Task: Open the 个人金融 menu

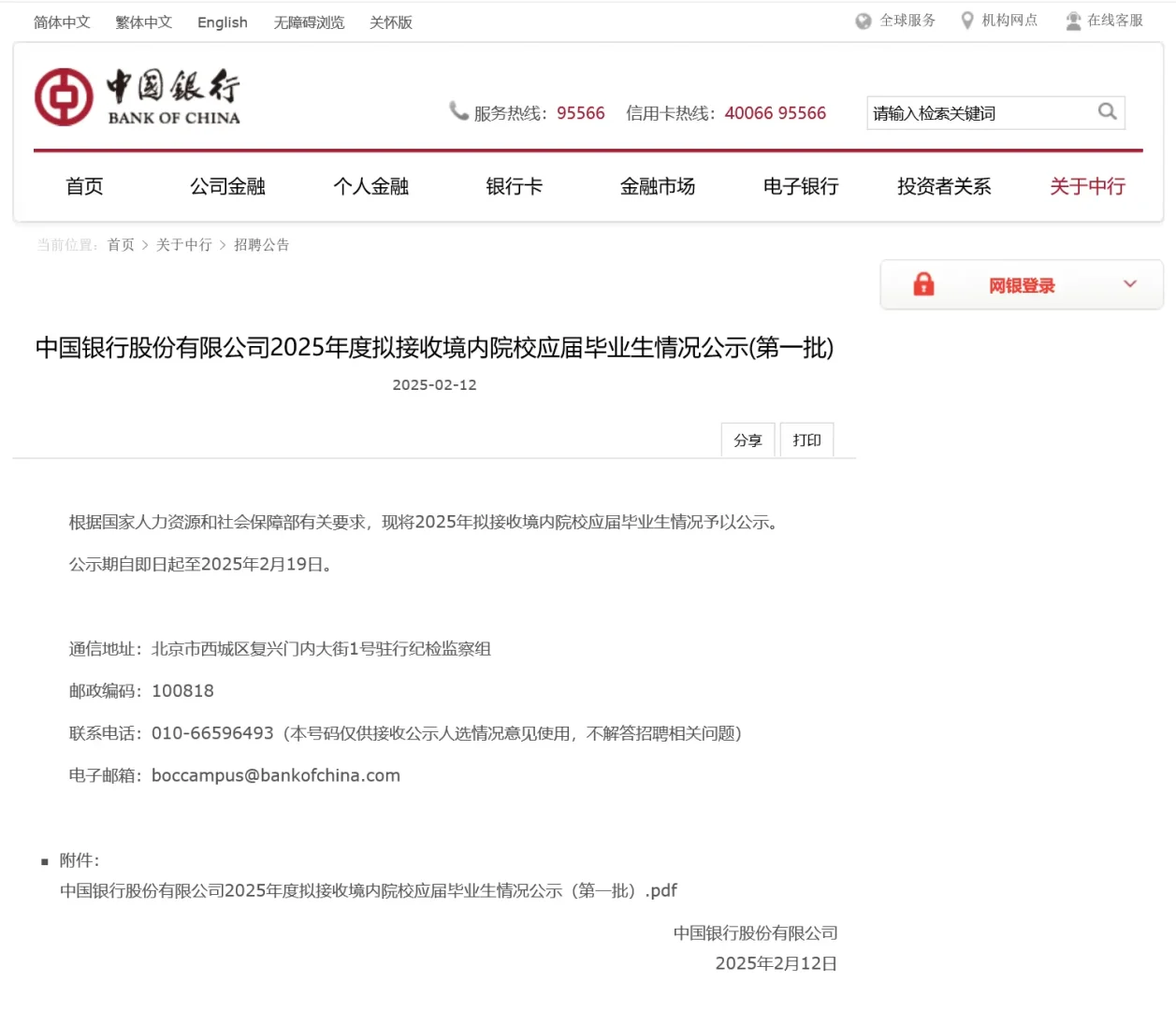Action: click(x=370, y=186)
